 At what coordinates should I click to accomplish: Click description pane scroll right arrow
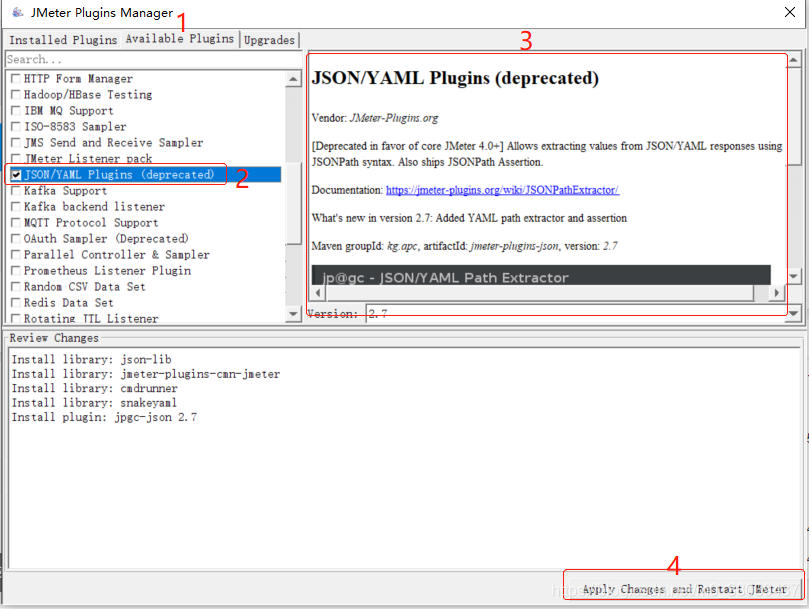pyautogui.click(x=776, y=293)
